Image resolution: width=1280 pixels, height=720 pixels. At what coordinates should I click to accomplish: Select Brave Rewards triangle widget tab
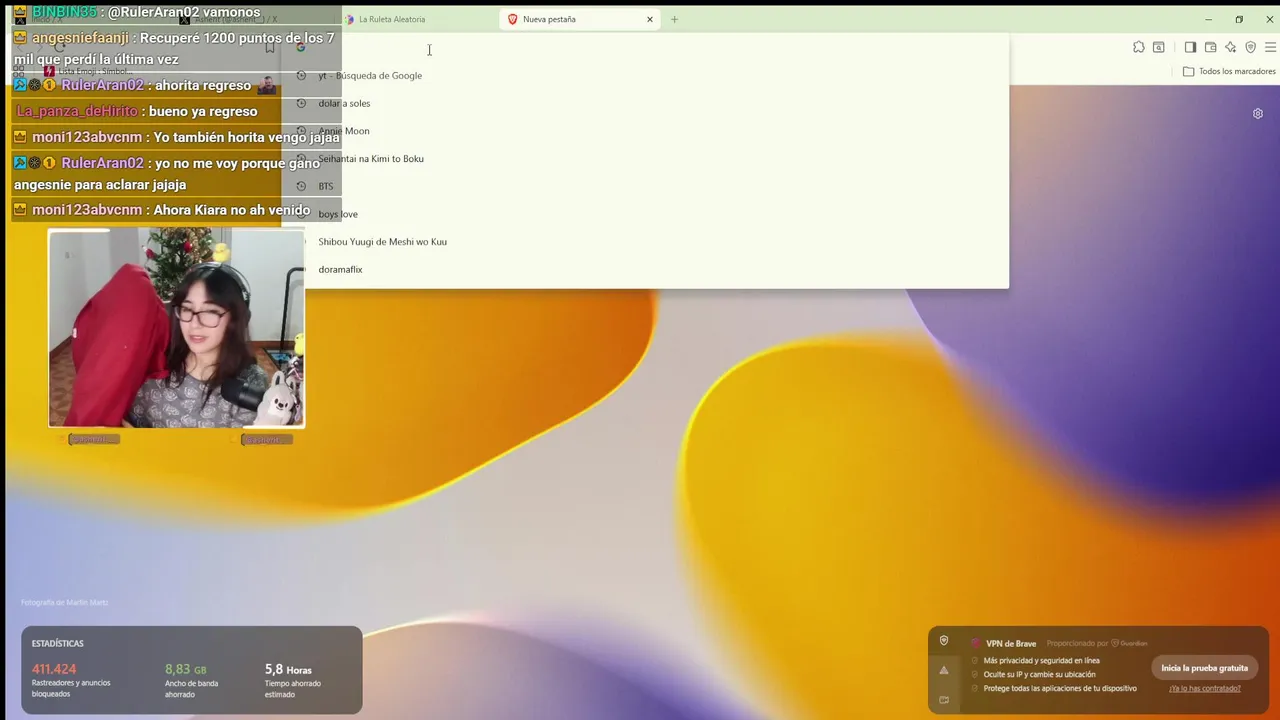coord(943,670)
